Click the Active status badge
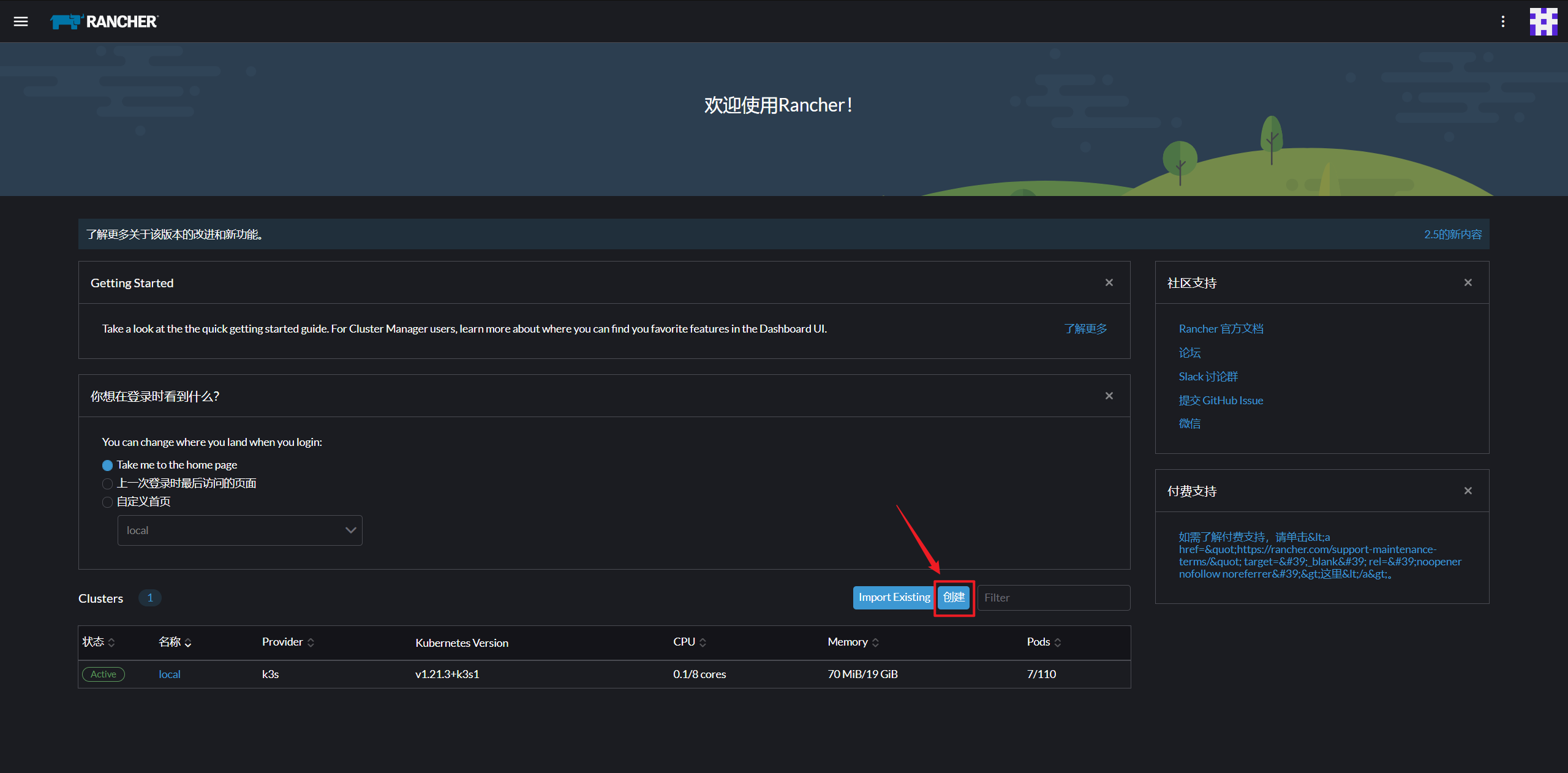The width and height of the screenshot is (1568, 773). (x=104, y=674)
